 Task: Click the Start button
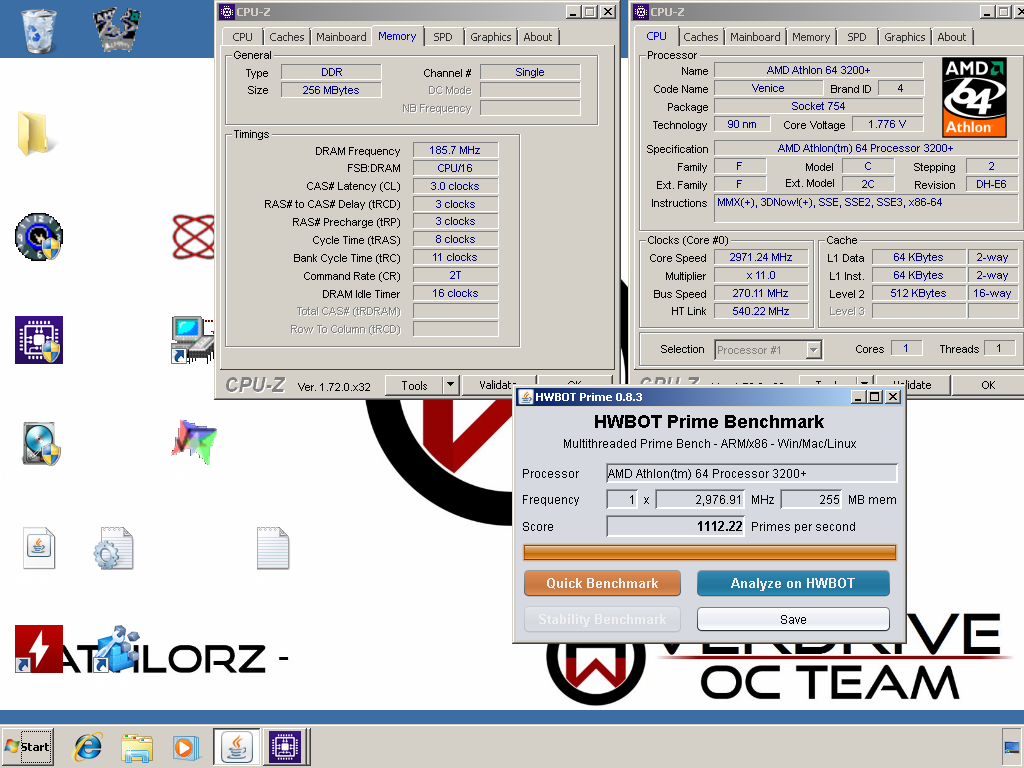pos(27,747)
